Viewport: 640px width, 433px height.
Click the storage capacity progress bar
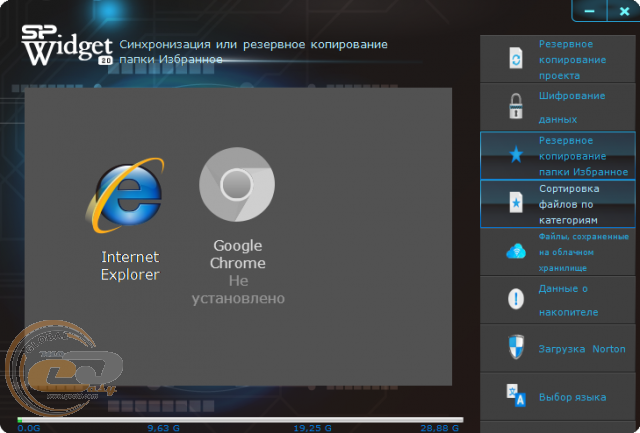click(x=240, y=420)
